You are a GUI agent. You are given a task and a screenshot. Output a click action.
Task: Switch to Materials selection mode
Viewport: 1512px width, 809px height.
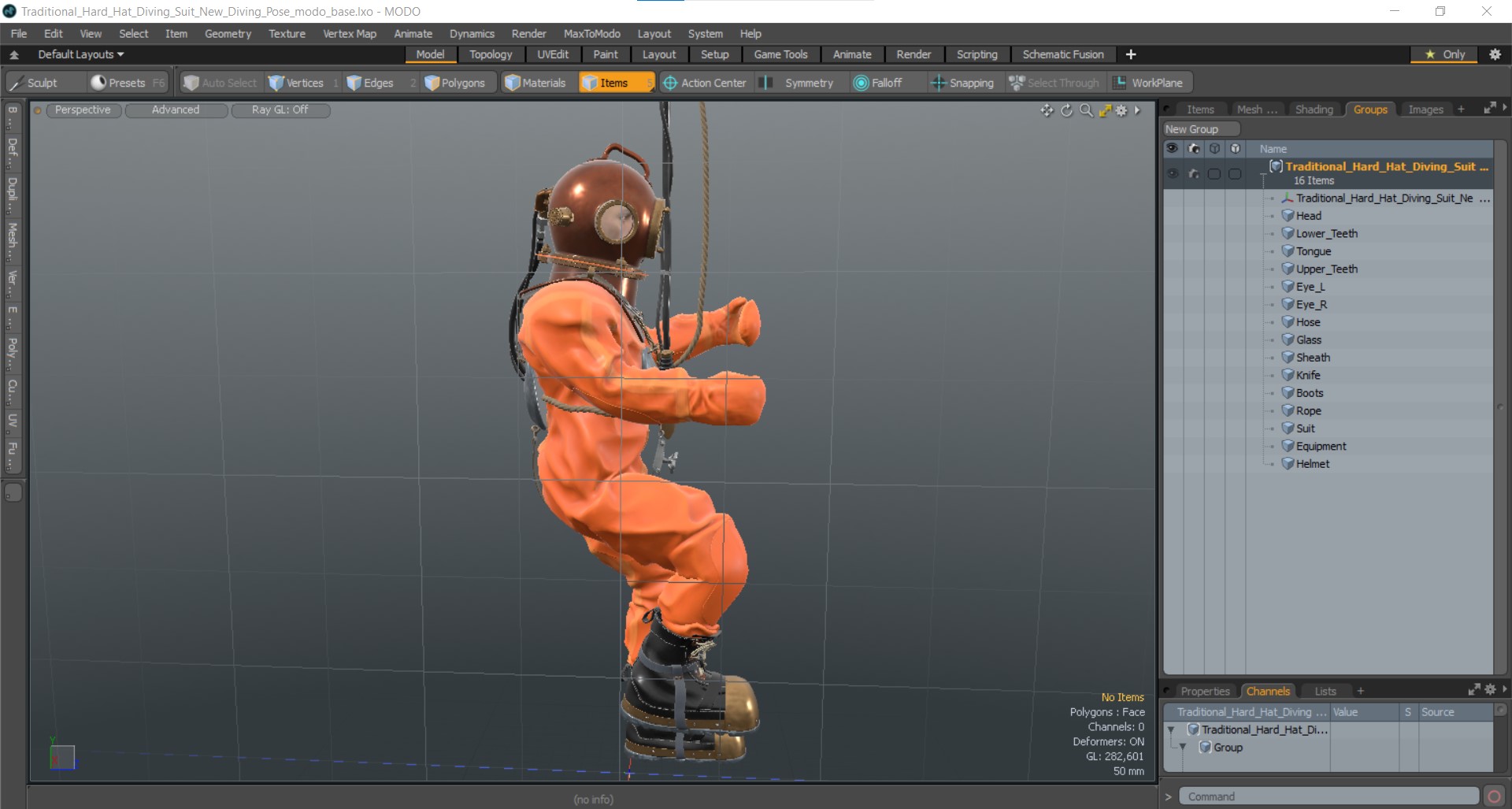tap(535, 83)
